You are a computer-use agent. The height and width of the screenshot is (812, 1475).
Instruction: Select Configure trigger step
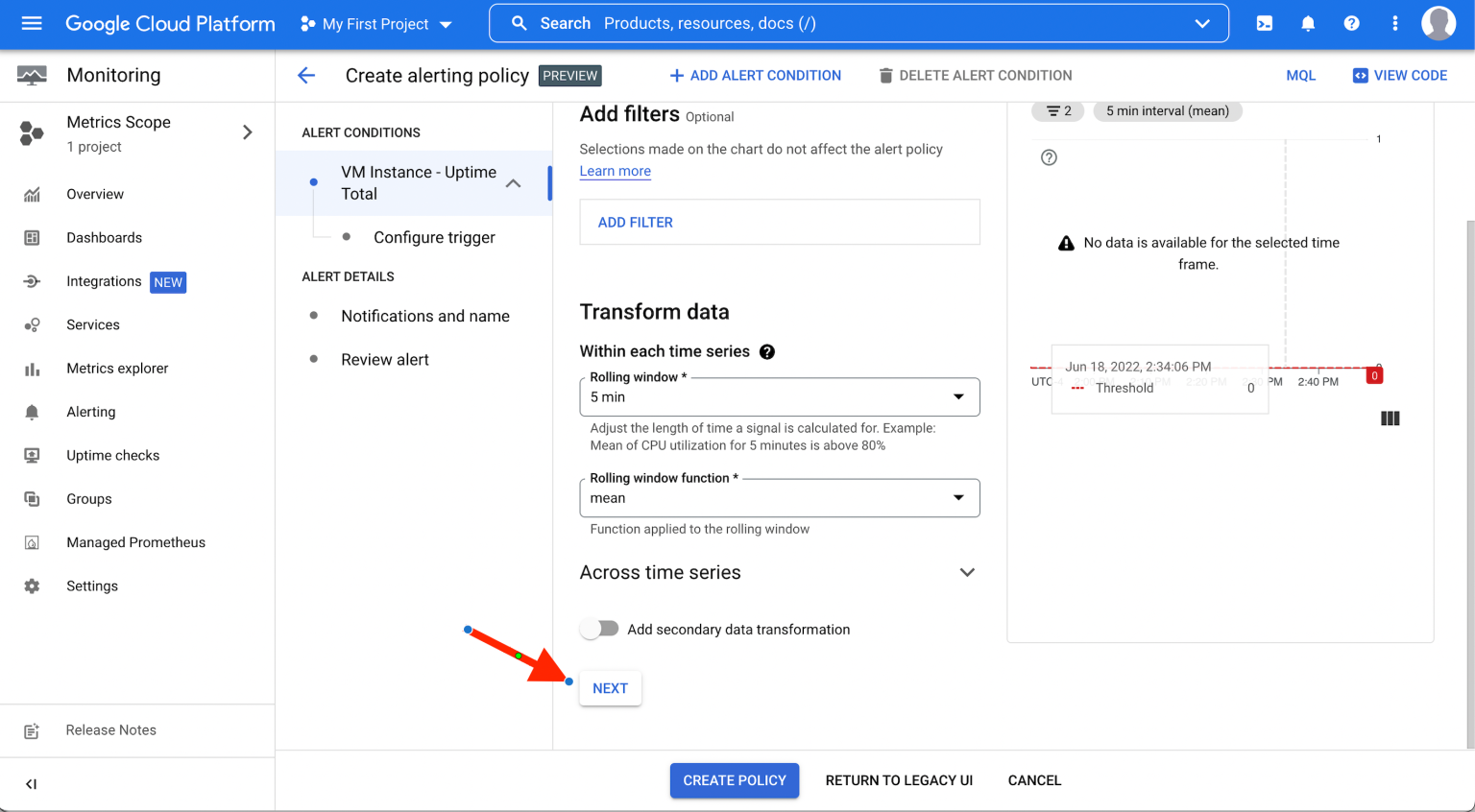434,237
